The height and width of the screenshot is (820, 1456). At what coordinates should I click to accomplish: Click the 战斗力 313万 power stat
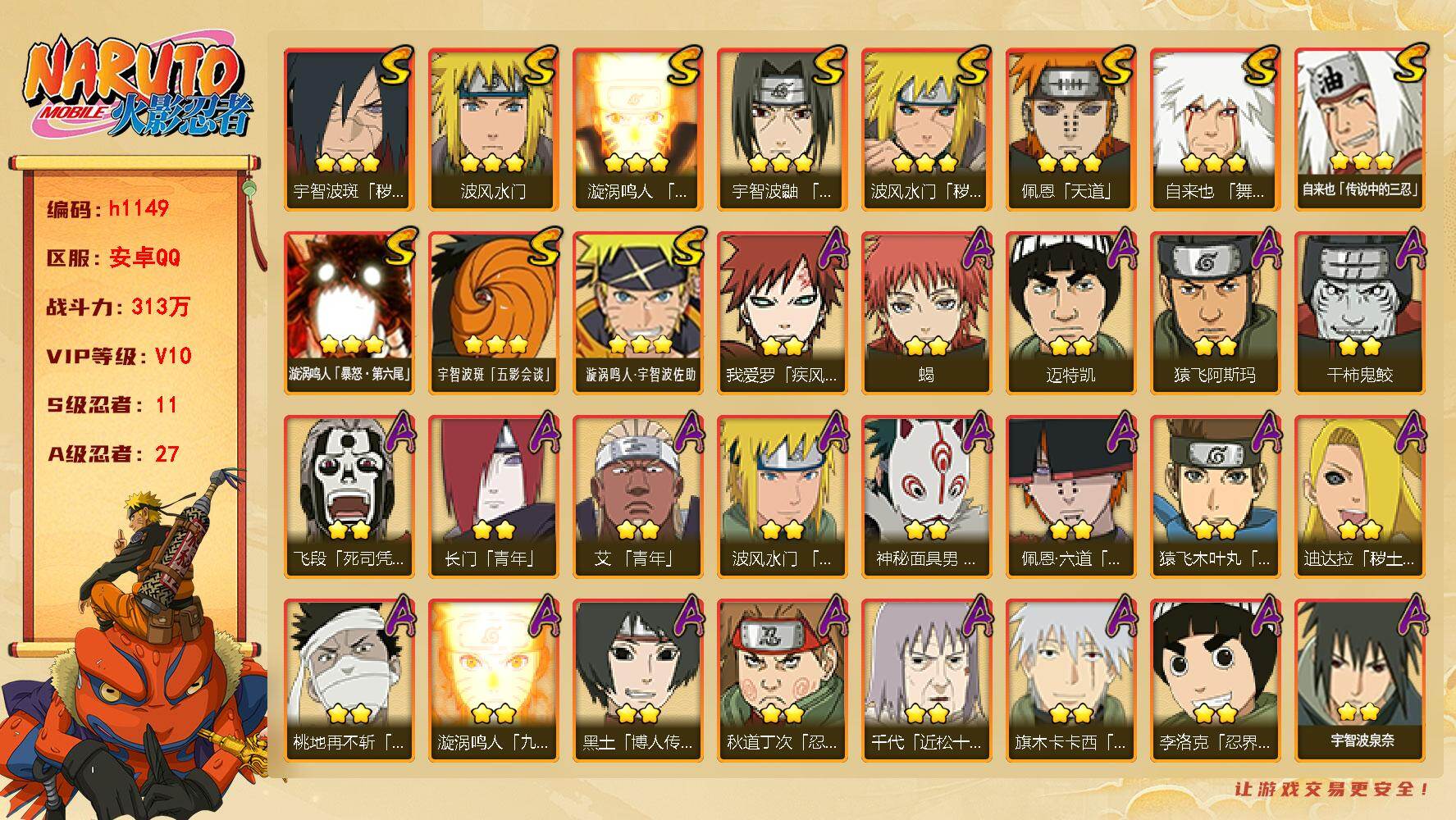point(118,307)
